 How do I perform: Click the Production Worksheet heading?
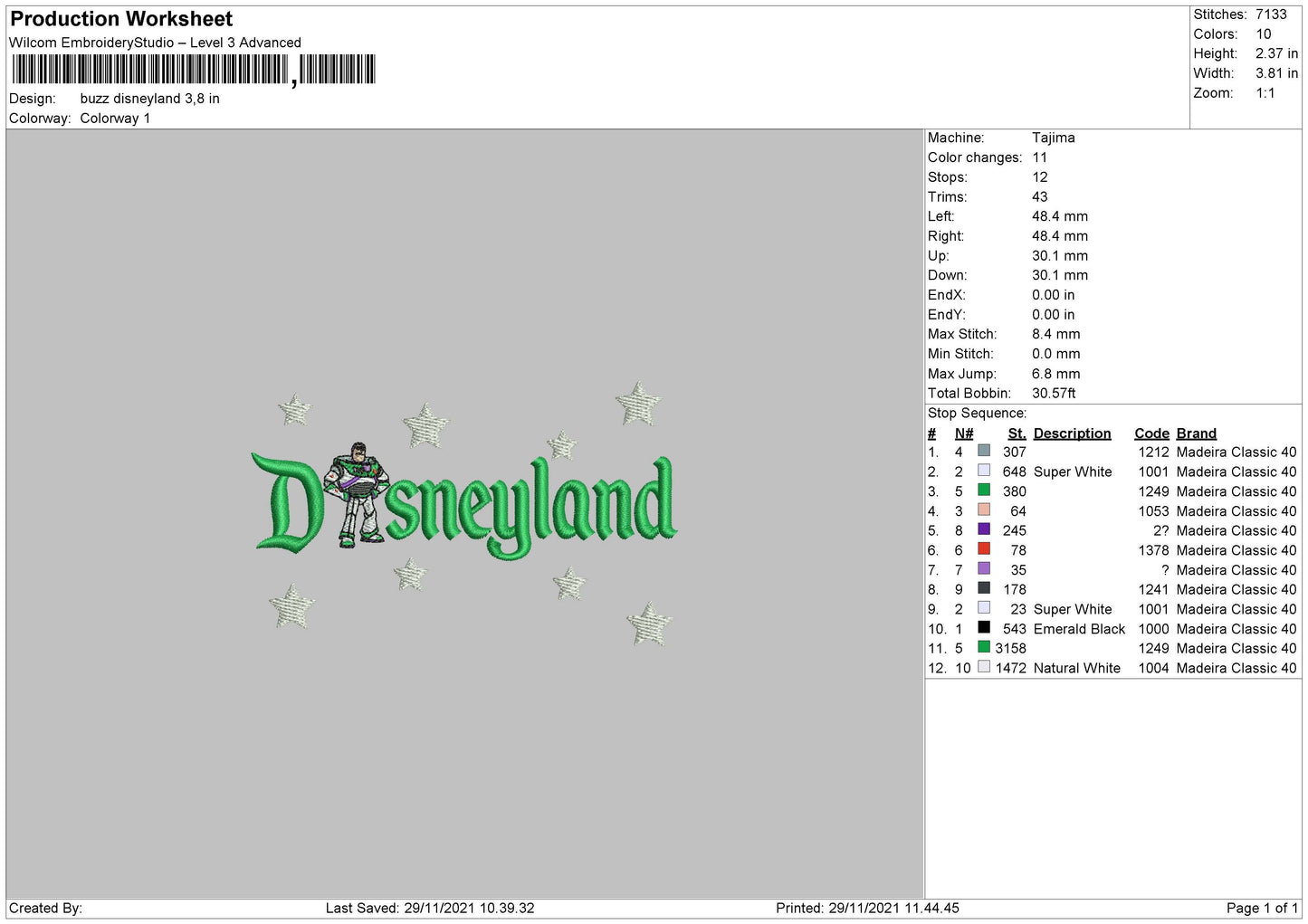point(121,19)
